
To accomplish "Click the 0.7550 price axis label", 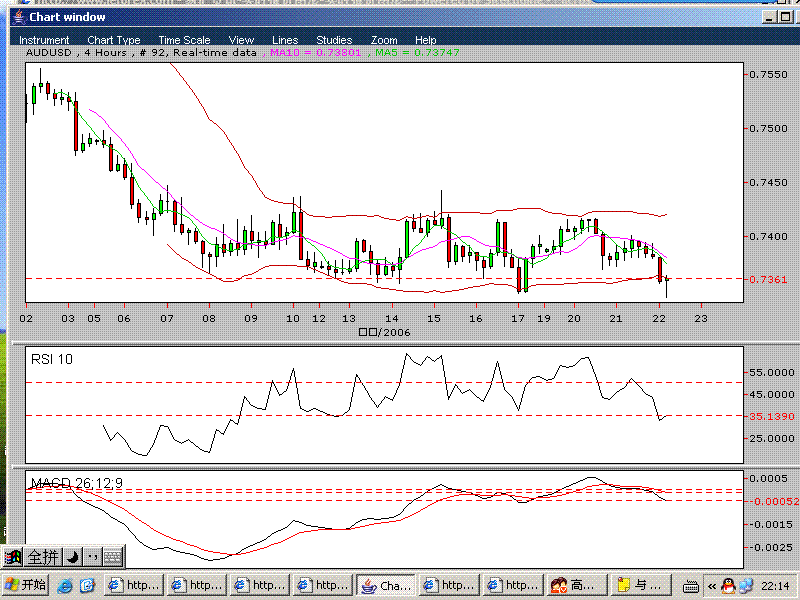I will click(x=768, y=74).
